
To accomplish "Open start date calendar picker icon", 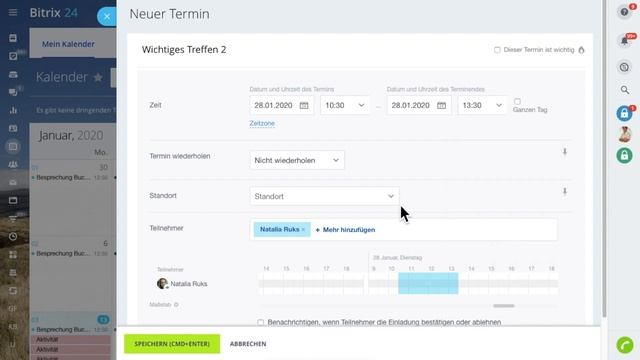I will pos(304,105).
